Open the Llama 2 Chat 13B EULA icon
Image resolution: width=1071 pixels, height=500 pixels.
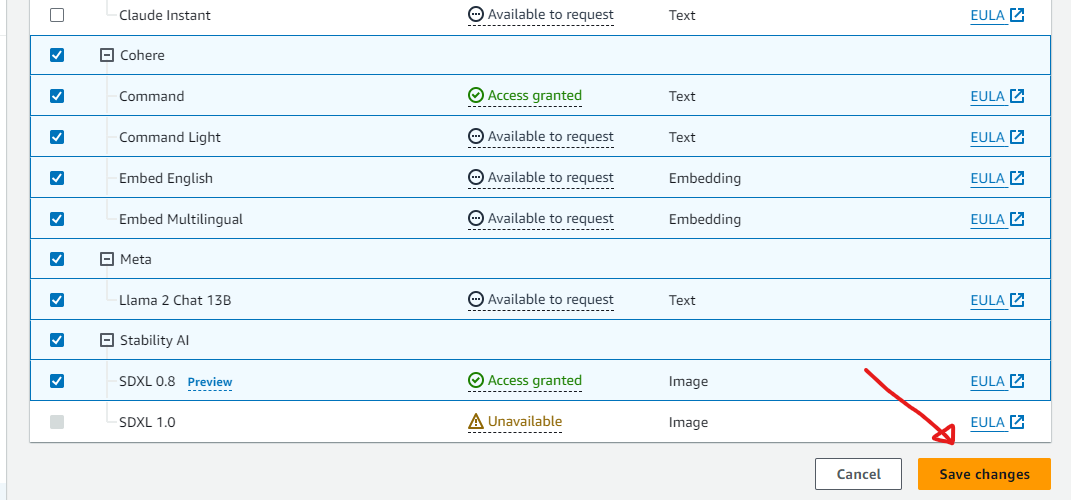(x=1017, y=300)
